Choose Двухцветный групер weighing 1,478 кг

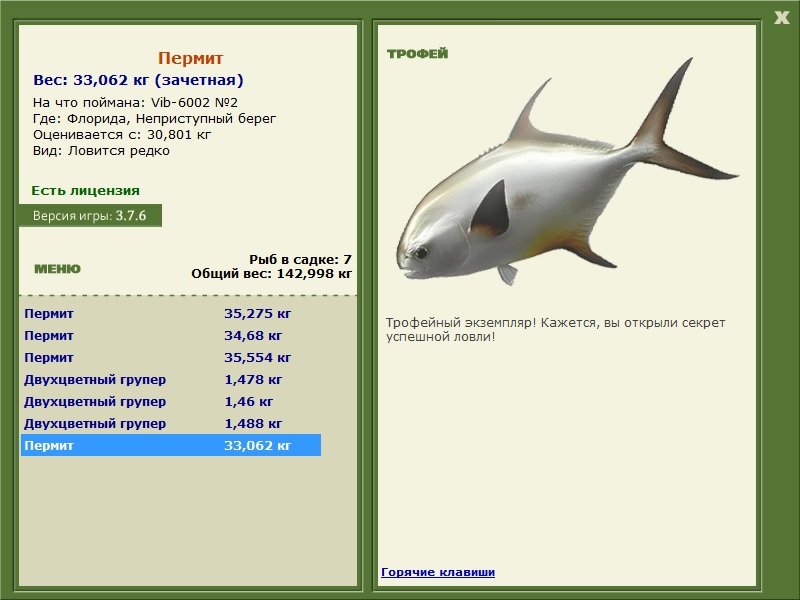click(x=170, y=379)
